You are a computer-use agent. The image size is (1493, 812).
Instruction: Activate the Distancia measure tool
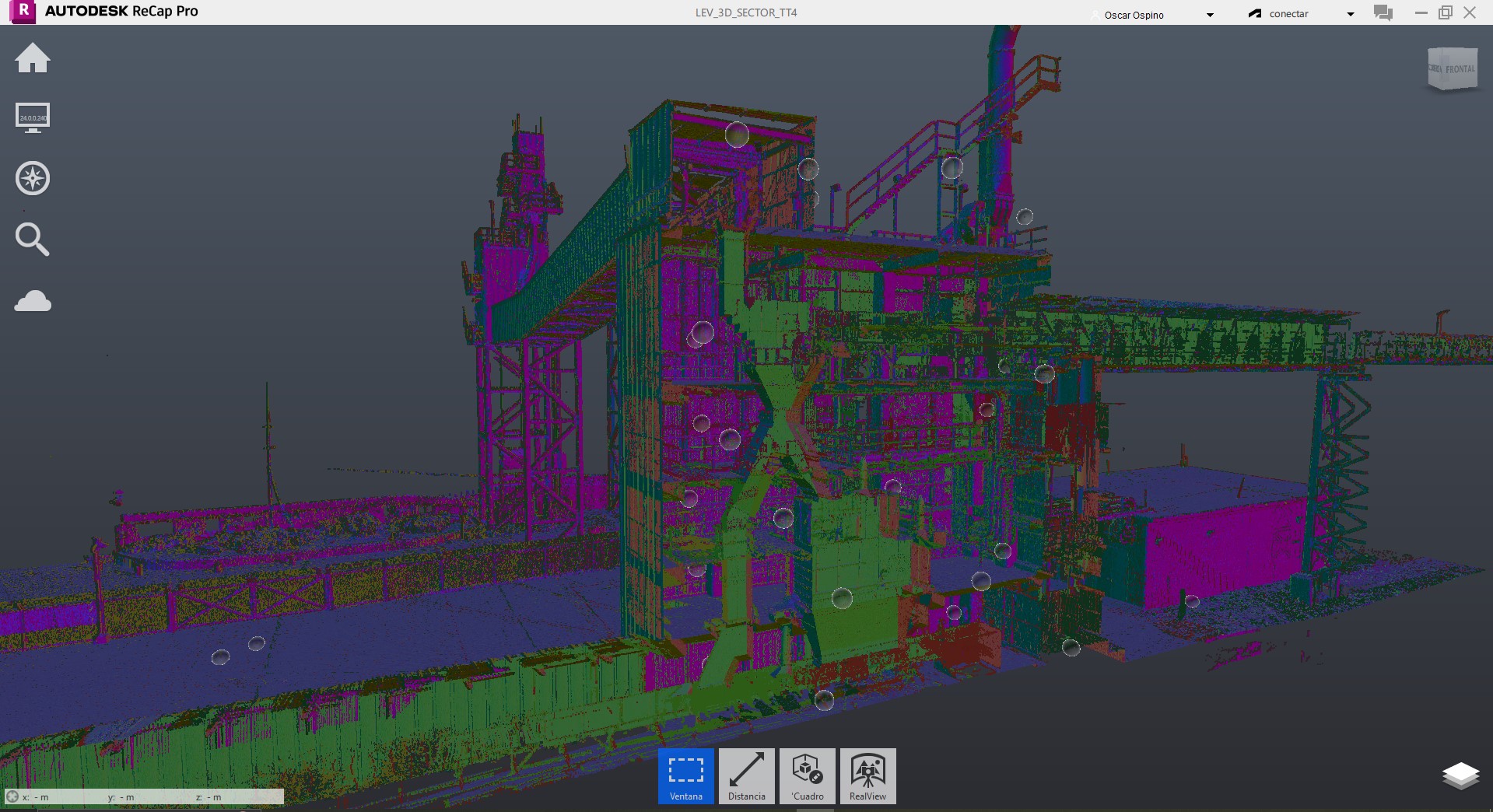747,775
